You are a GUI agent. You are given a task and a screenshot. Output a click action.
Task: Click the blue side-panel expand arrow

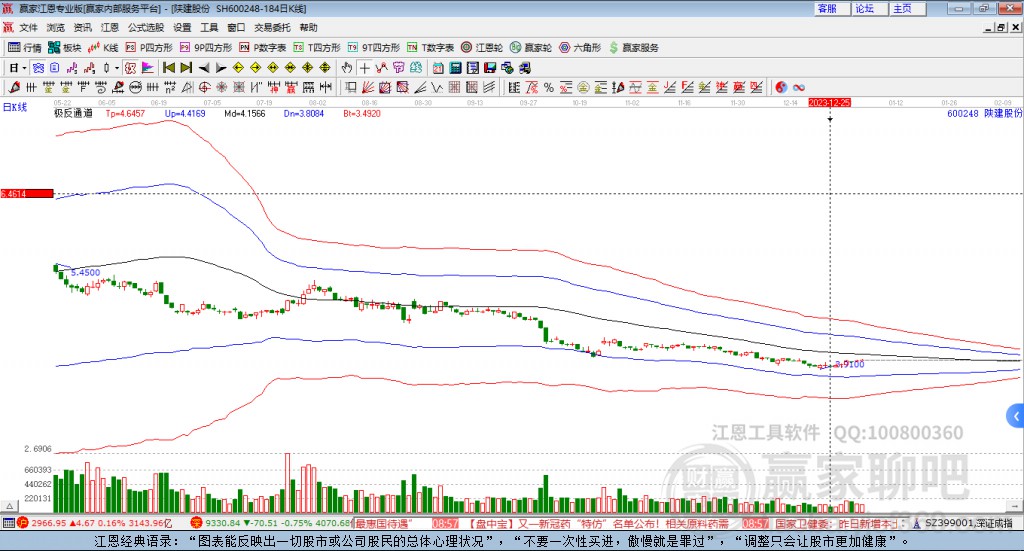(x=1016, y=415)
